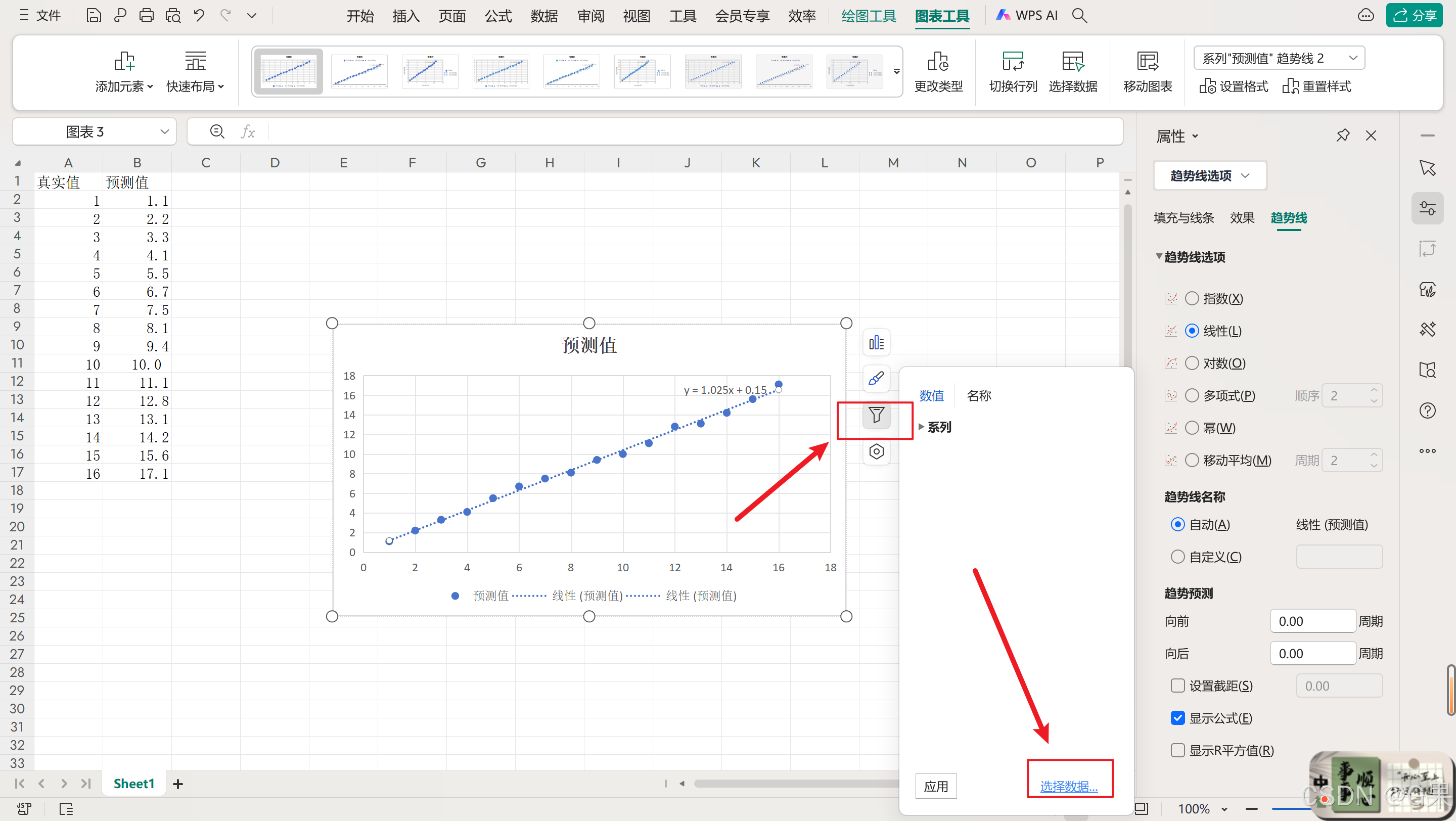Click the chart filter funnel button
The width and height of the screenshot is (1456, 821).
[877, 416]
